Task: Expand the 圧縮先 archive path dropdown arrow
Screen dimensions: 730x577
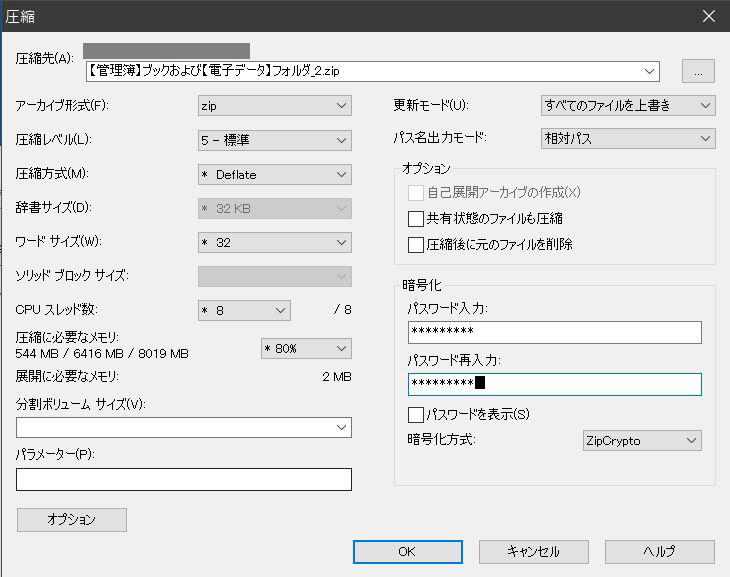Action: pyautogui.click(x=650, y=71)
